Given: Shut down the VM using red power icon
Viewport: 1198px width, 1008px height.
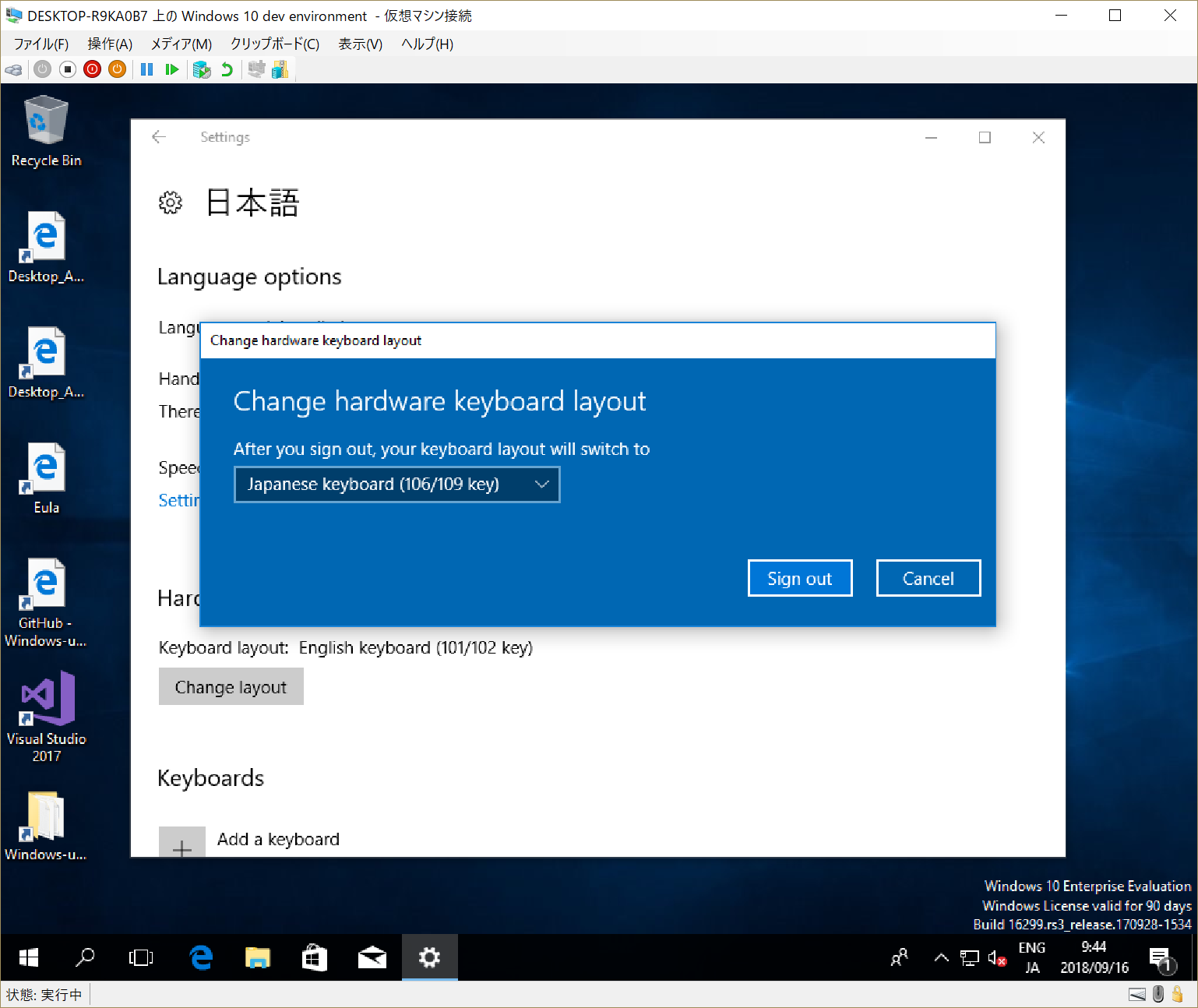Looking at the screenshot, I should click(x=92, y=69).
